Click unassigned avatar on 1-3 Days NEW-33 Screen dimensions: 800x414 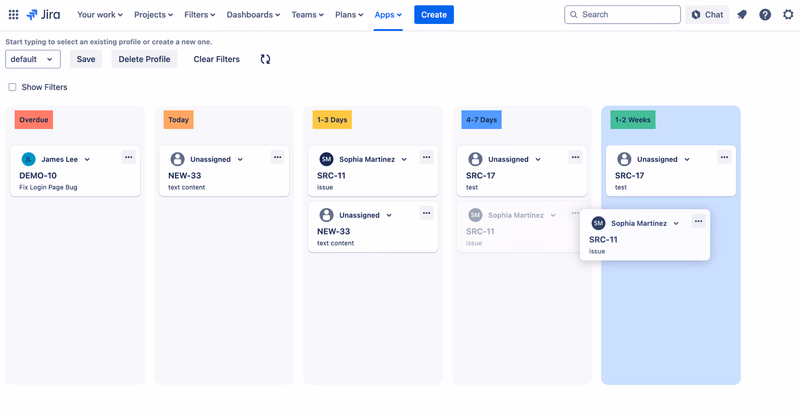(327, 215)
